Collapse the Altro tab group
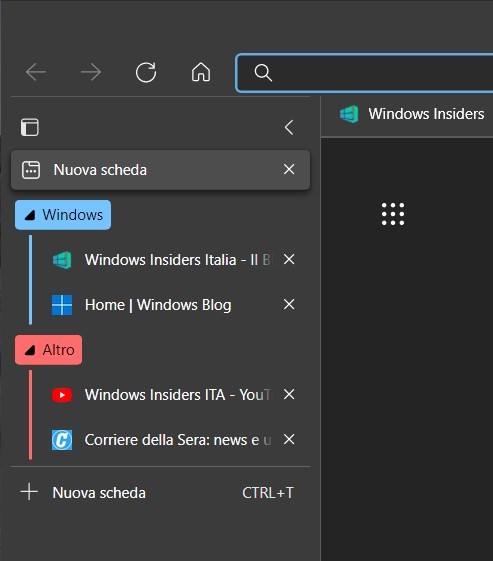Viewport: 493px width, 561px height. point(49,350)
